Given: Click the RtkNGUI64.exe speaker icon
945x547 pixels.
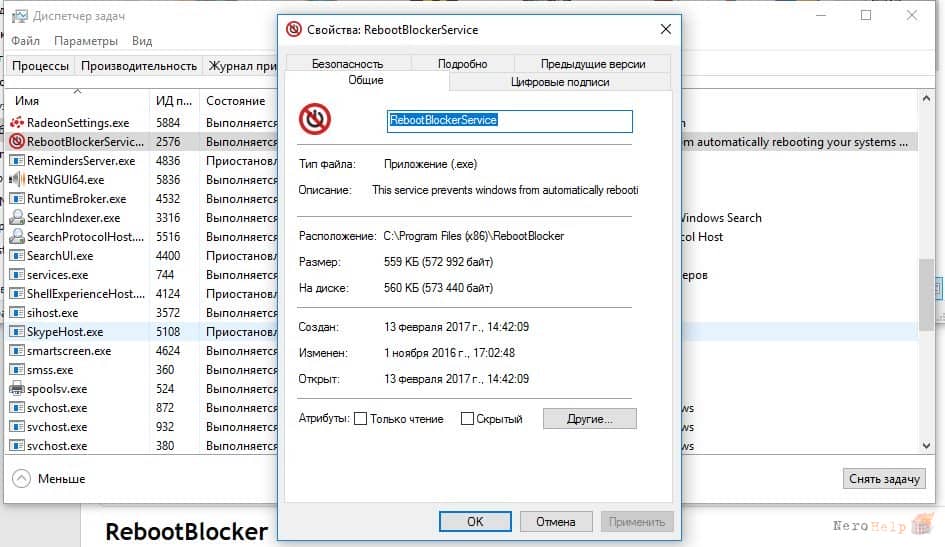Looking at the screenshot, I should (17, 180).
